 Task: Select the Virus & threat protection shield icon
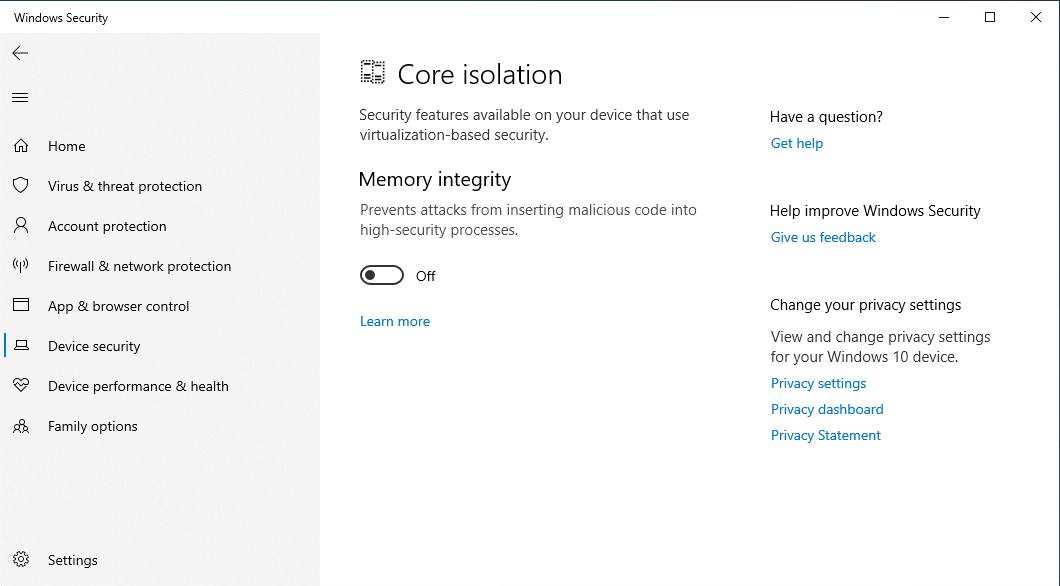21,185
